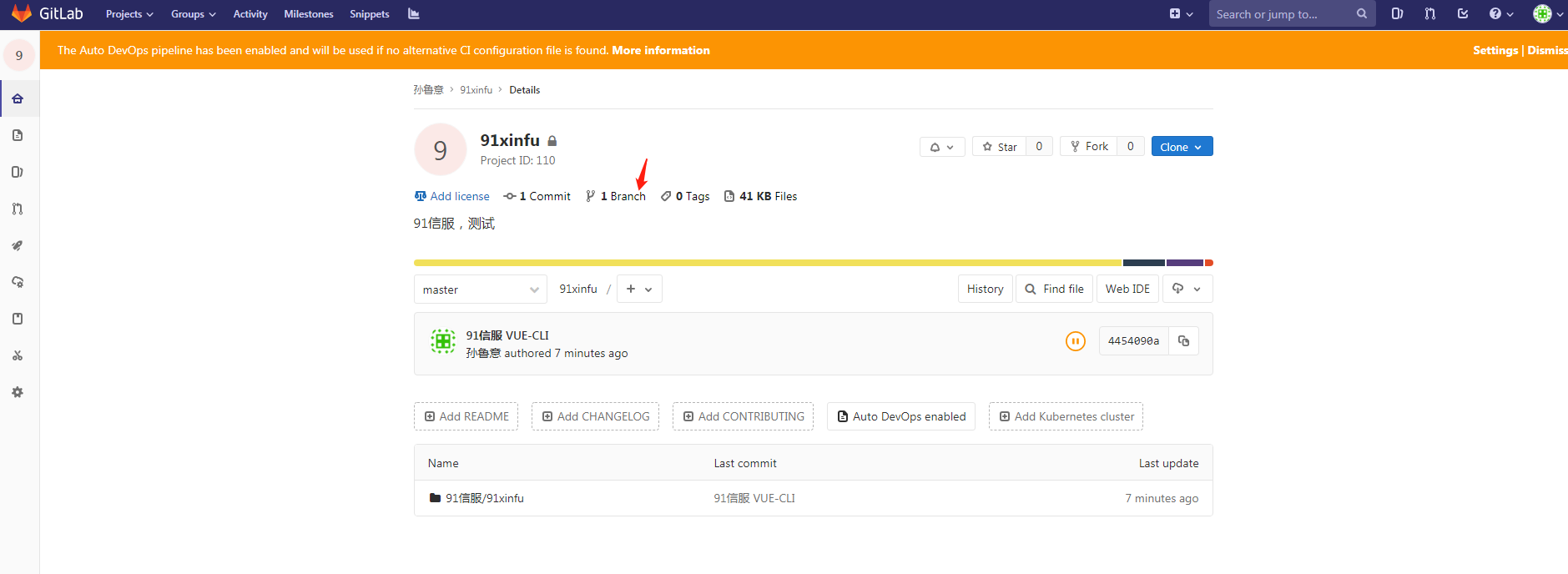Screen dimensions: 1568x574
Task: Click the Details breadcrumb
Action: pos(524,90)
